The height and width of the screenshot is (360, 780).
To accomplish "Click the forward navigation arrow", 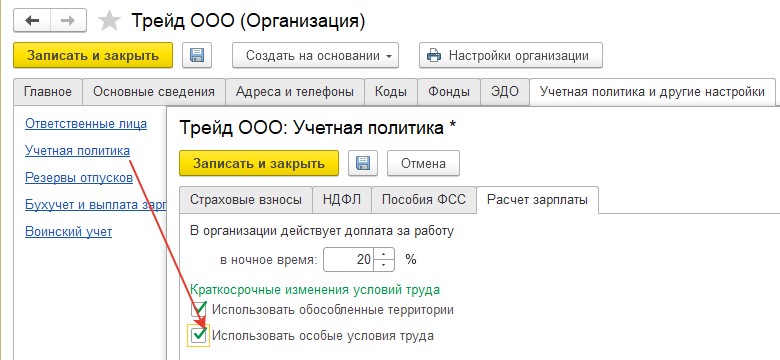I will (x=68, y=20).
